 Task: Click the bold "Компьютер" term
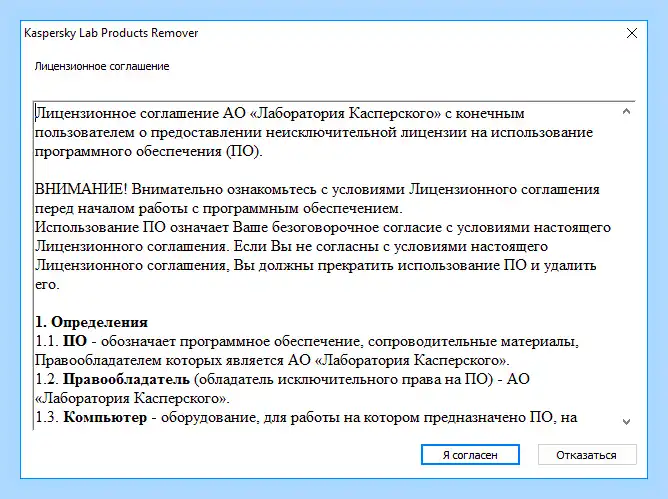click(x=105, y=417)
